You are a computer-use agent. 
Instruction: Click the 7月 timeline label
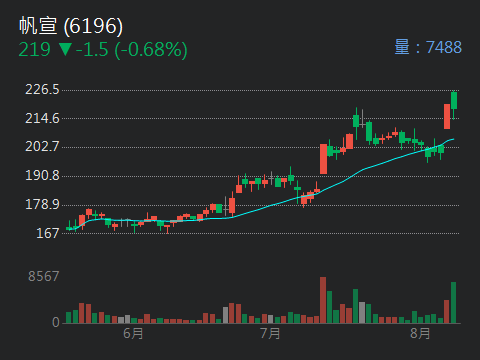click(270, 333)
